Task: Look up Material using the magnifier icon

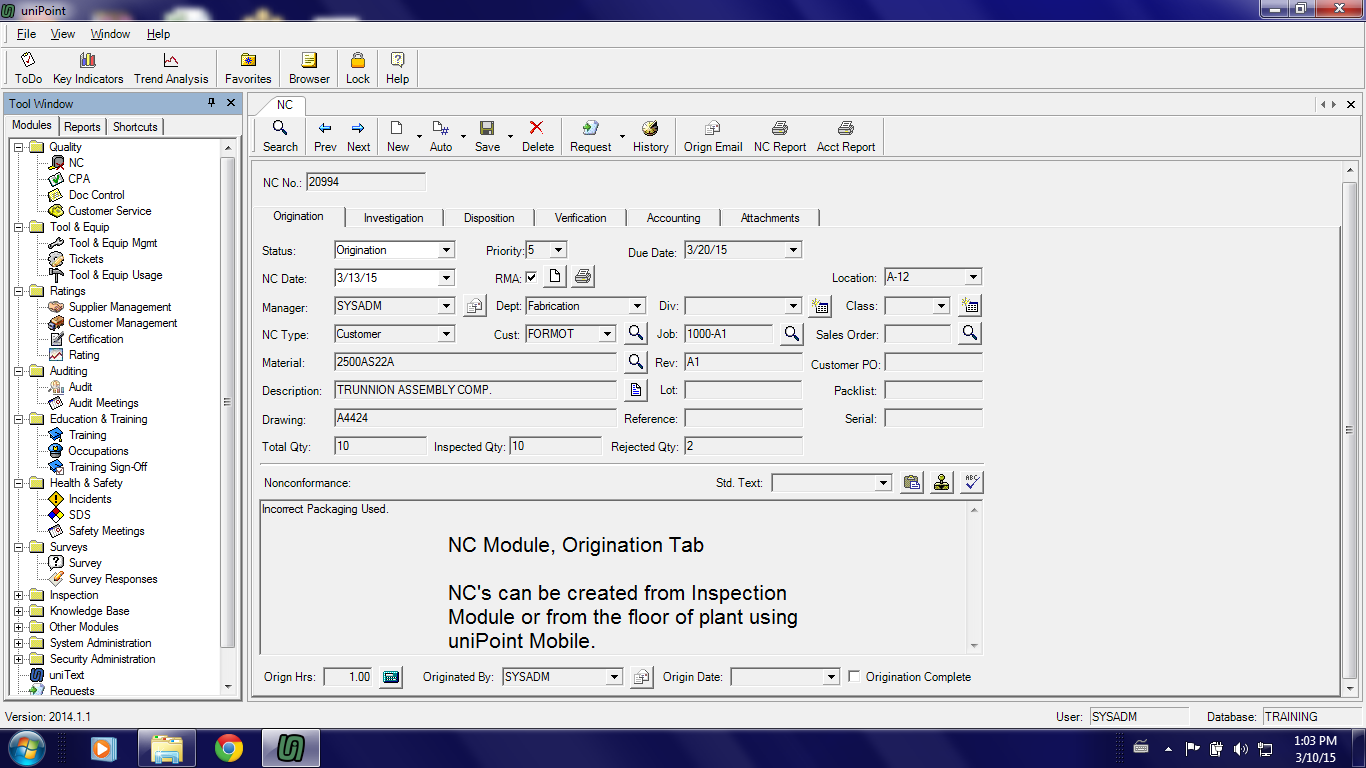Action: click(x=636, y=362)
